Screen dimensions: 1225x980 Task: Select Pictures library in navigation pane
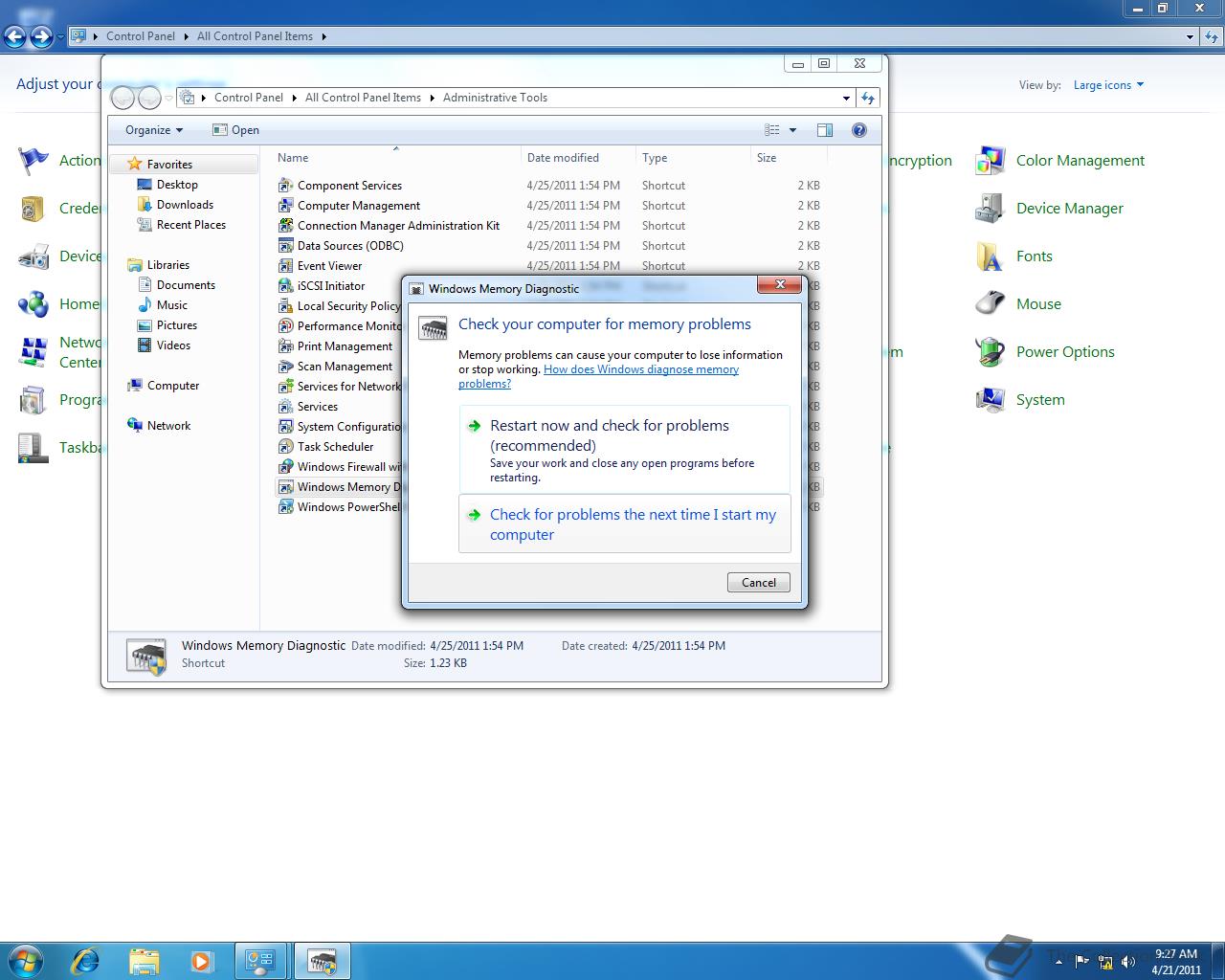click(x=167, y=325)
